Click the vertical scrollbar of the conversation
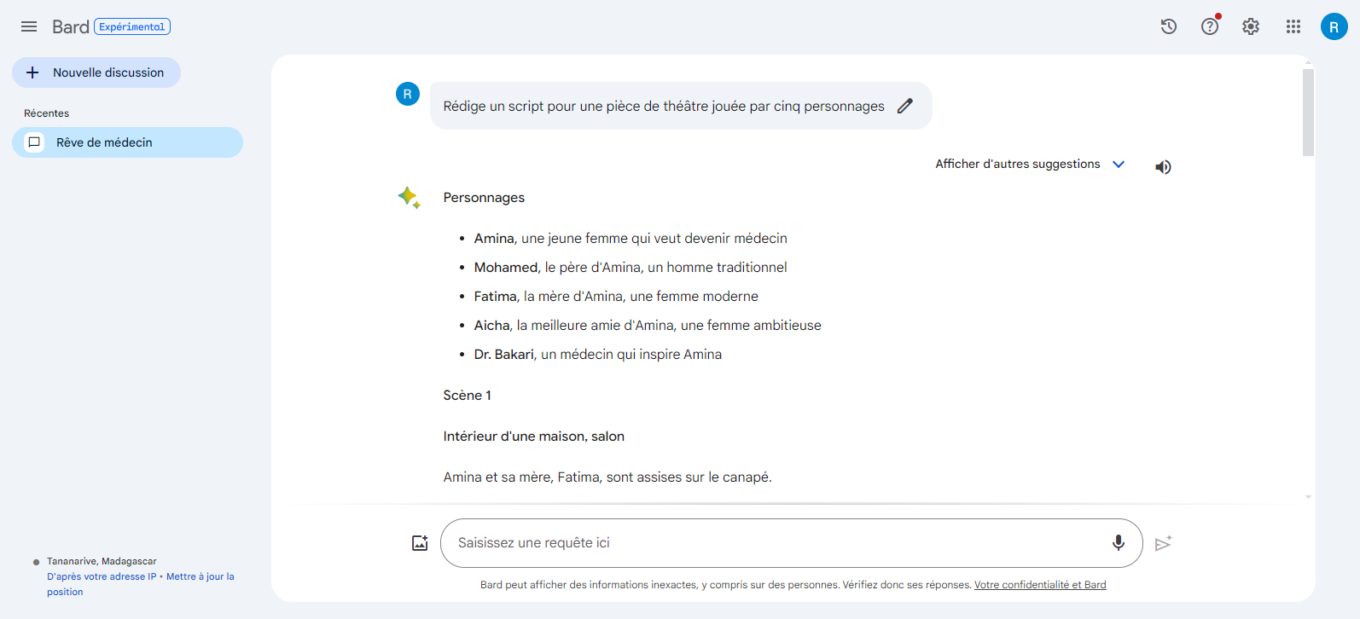The height and width of the screenshot is (619, 1360). click(x=1308, y=112)
